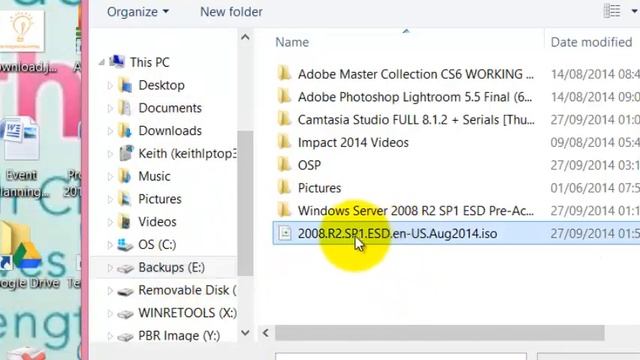640x360 pixels.
Task: File list horizontal scroll left arrow
Action: [266, 333]
